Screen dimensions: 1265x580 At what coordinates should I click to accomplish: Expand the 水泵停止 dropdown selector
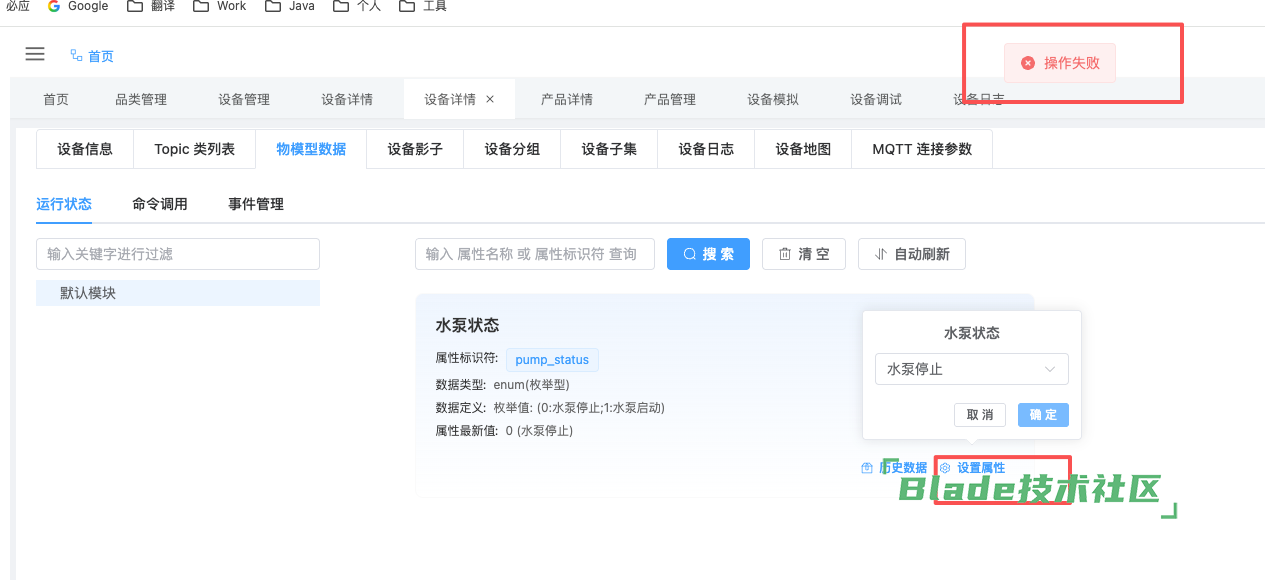[971, 369]
